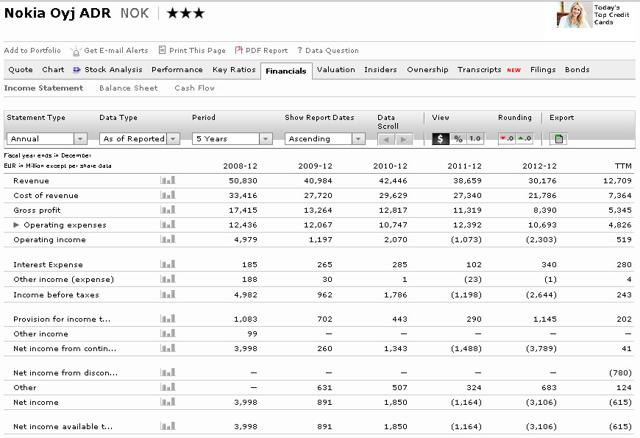
Task: Open the Ownership tab
Action: coord(427,69)
